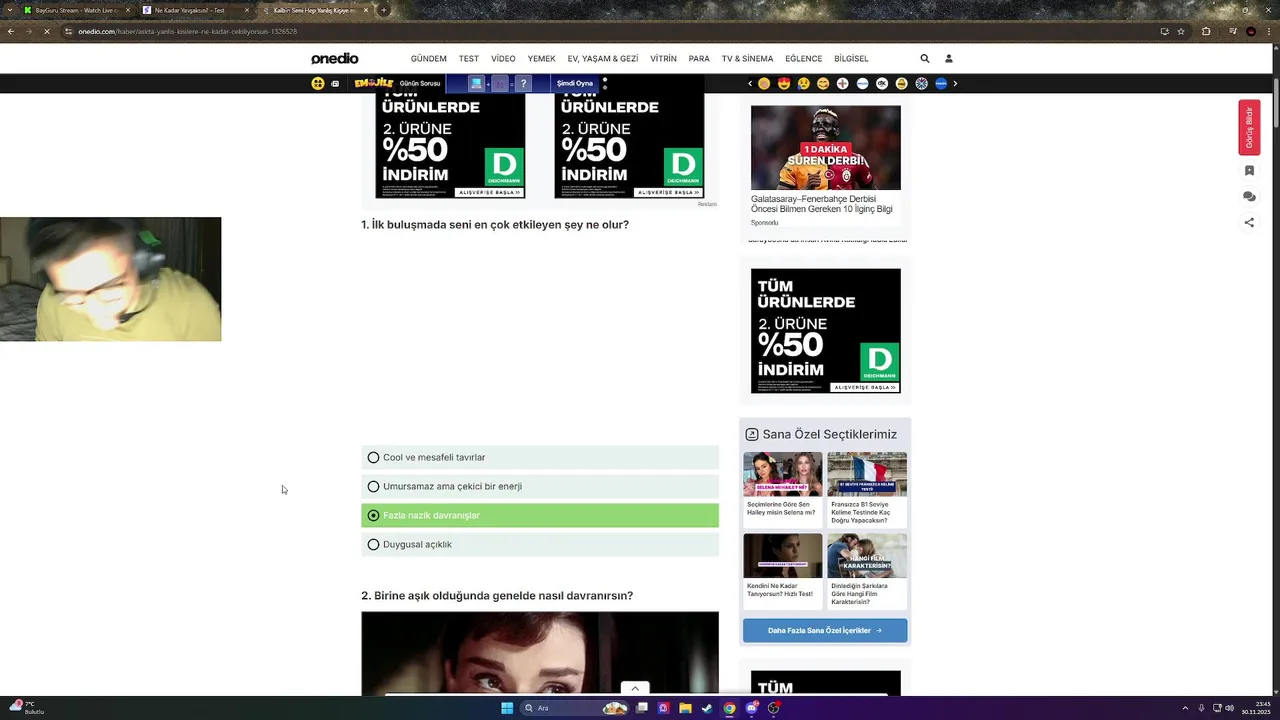Screen dimensions: 1280x720
Task: Click the right arrow of the emoji carousel
Action: [955, 84]
